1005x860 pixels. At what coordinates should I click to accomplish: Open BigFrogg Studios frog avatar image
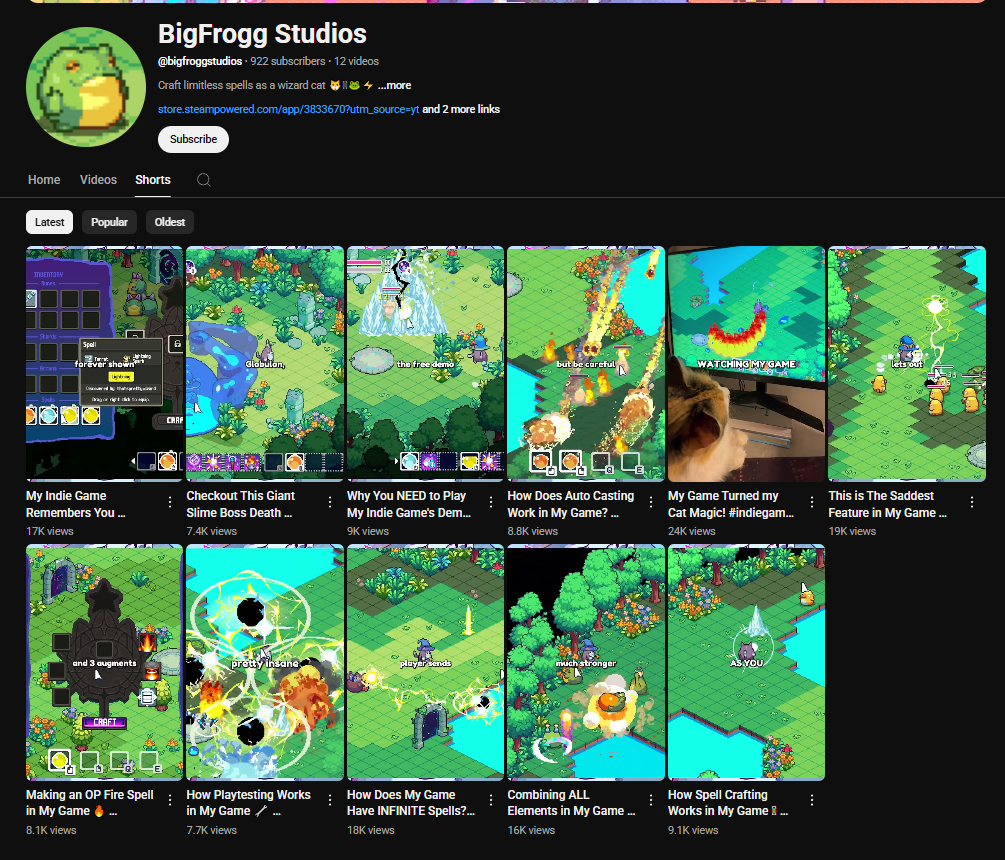coord(86,87)
